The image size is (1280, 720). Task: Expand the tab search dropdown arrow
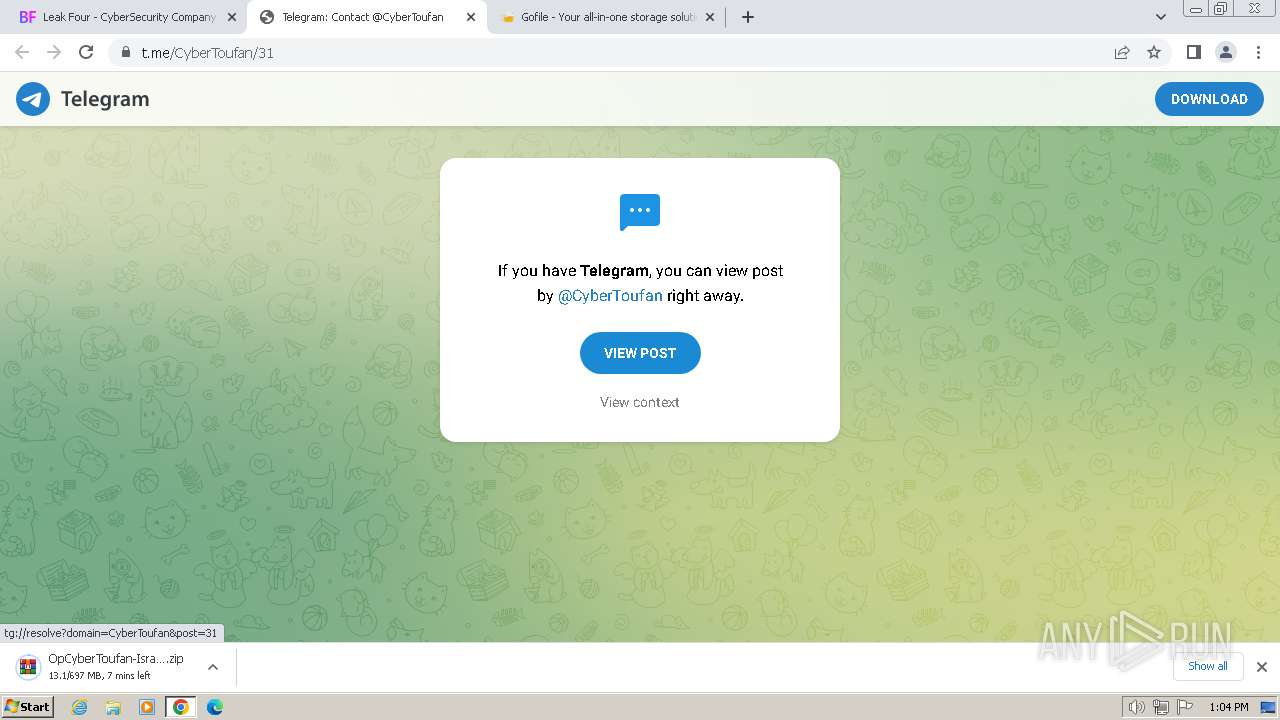click(x=1161, y=17)
